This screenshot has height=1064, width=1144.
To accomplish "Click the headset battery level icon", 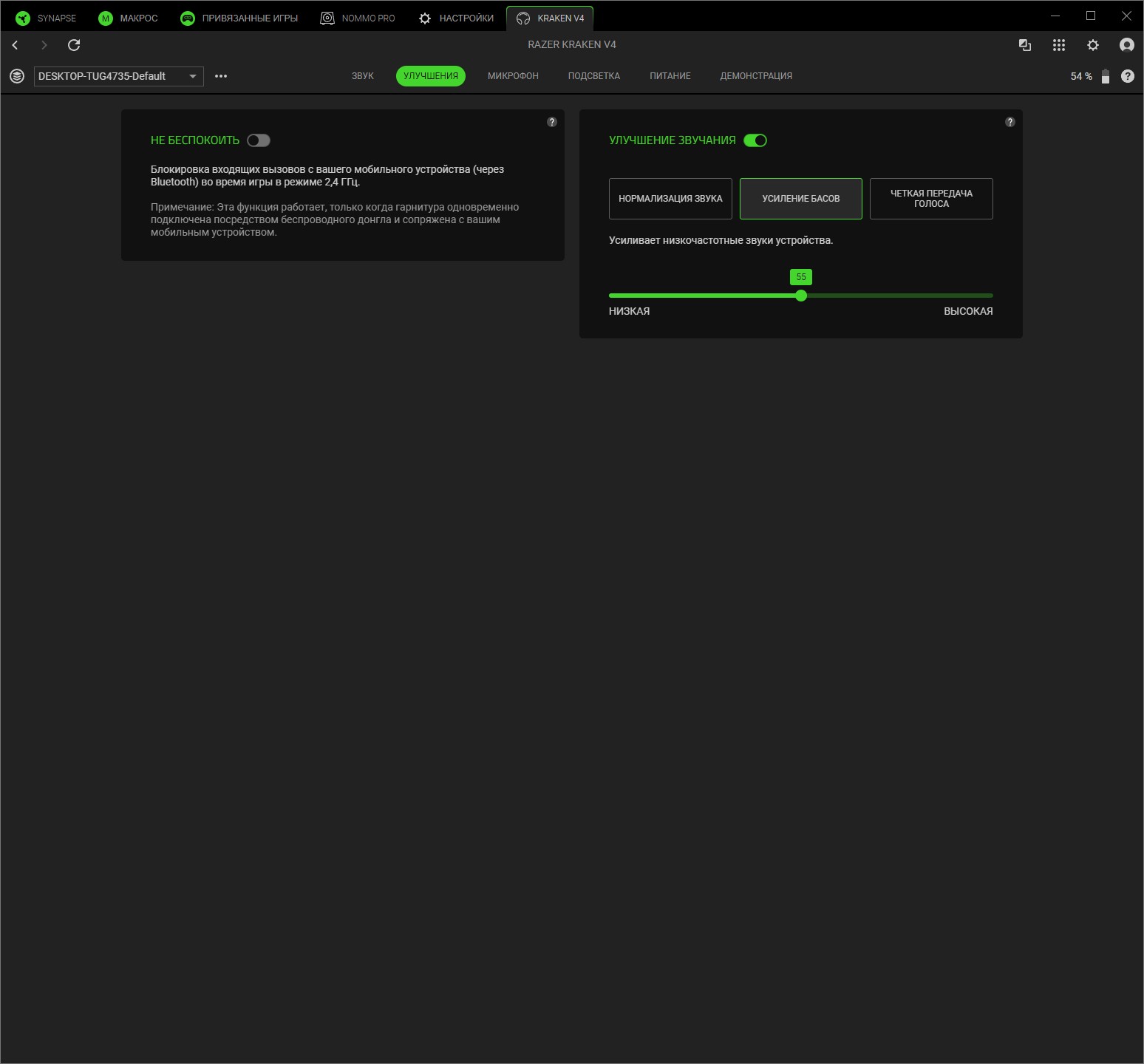I will coord(1106,76).
